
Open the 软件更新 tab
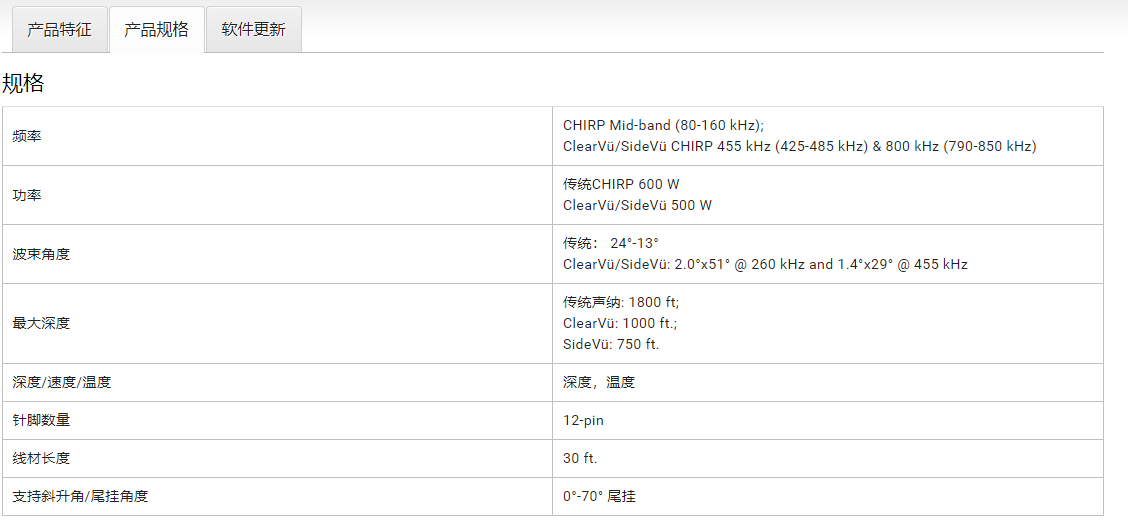pyautogui.click(x=253, y=29)
